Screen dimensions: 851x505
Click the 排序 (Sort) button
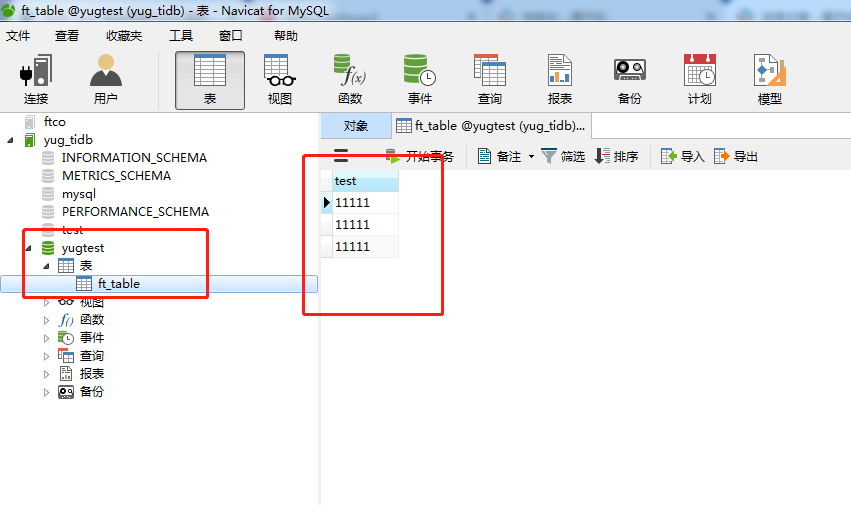[x=617, y=156]
